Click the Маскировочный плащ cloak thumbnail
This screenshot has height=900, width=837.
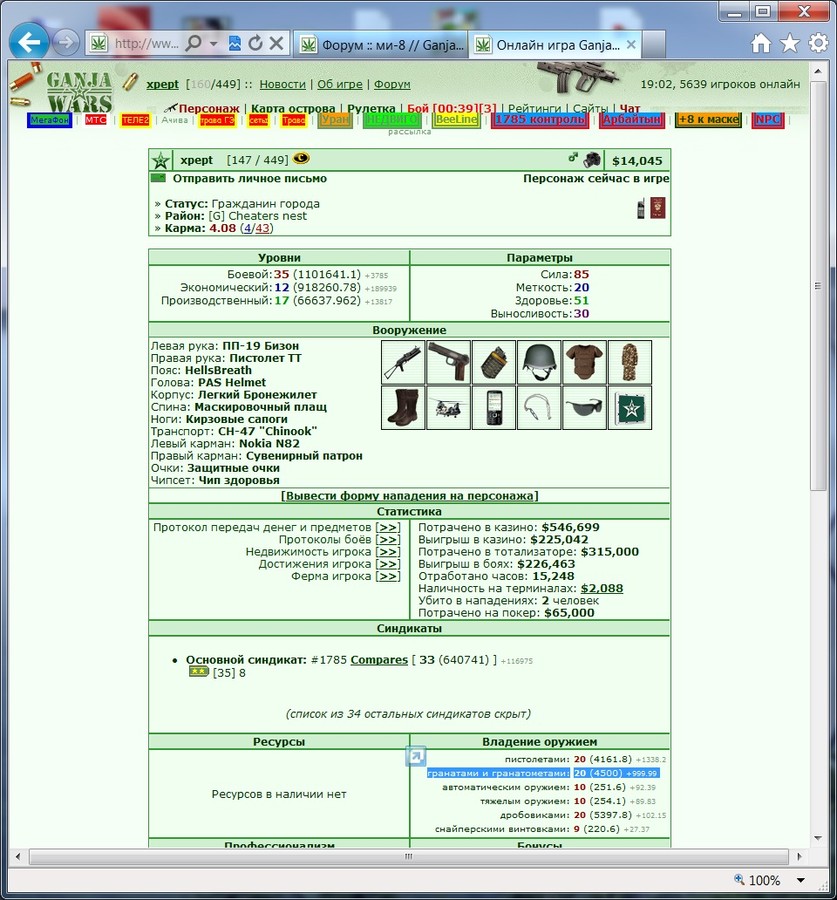[x=630, y=362]
